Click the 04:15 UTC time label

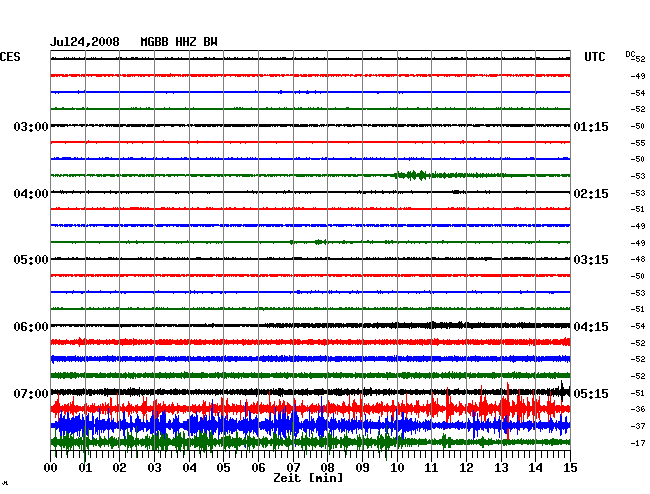(x=591, y=327)
